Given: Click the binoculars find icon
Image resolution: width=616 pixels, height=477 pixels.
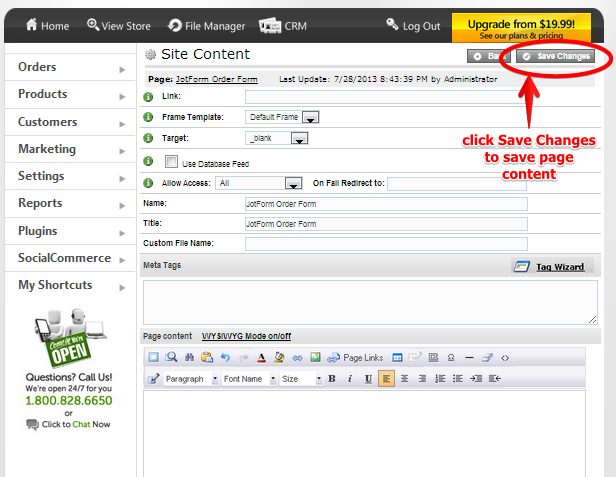Looking at the screenshot, I should [190, 357].
